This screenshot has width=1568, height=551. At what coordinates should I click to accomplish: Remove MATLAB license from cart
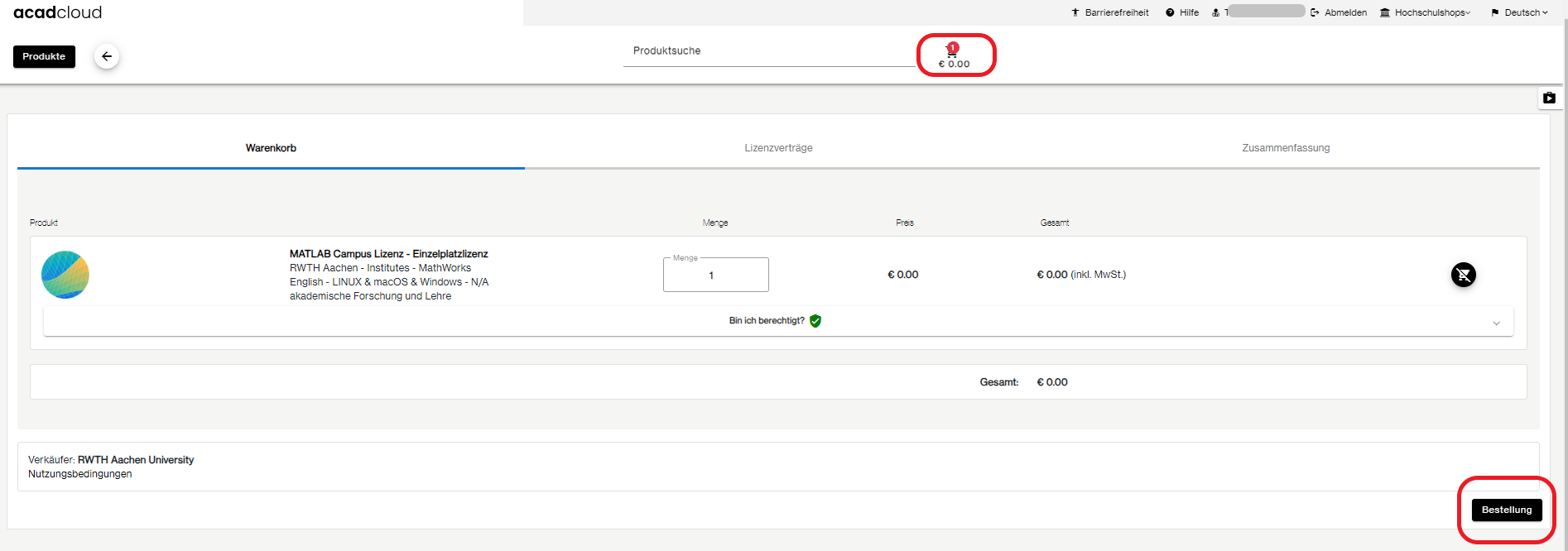(x=1463, y=275)
